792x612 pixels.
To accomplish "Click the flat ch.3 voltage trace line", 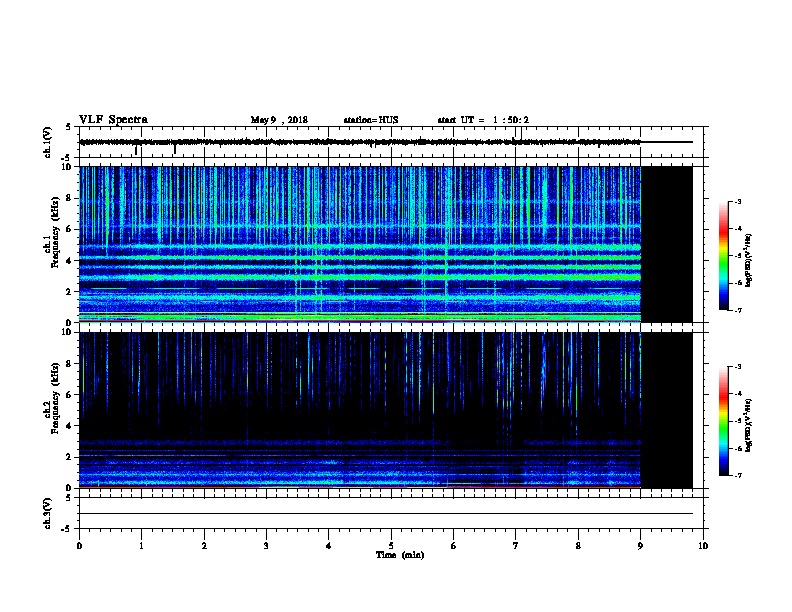I will (386, 514).
